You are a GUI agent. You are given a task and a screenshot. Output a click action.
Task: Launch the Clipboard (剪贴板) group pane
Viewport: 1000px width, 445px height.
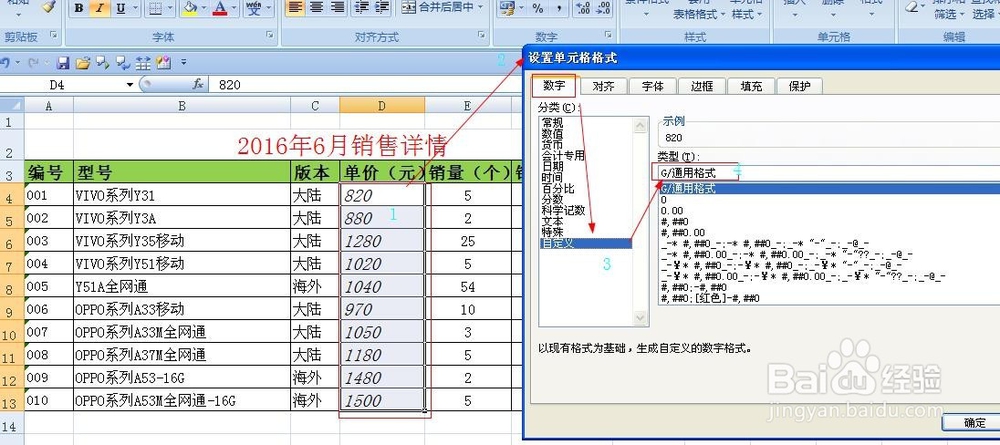[53, 35]
